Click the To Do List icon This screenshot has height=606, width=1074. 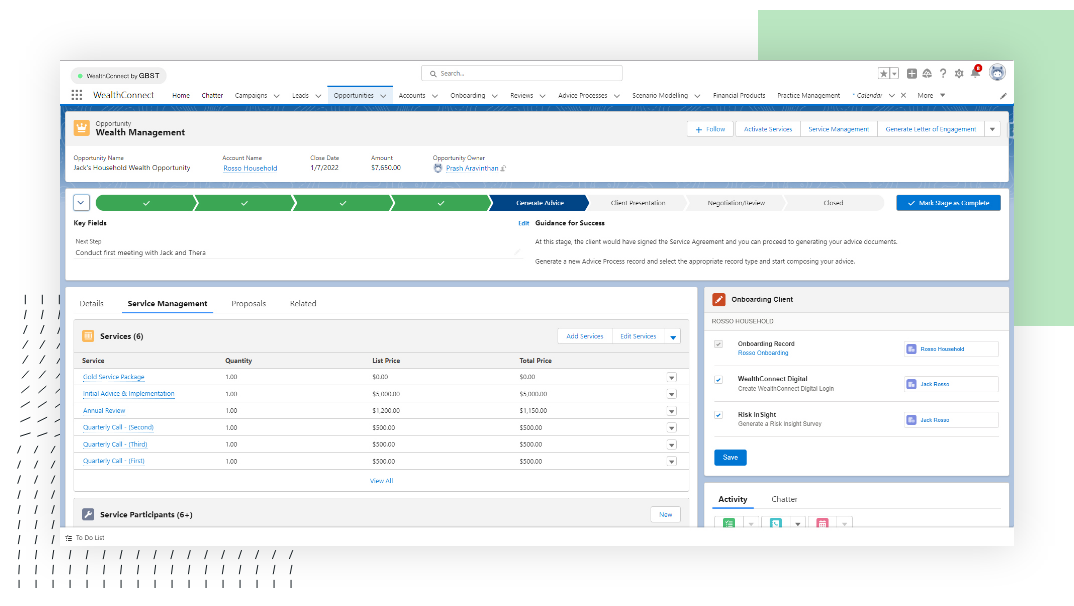(x=68, y=538)
